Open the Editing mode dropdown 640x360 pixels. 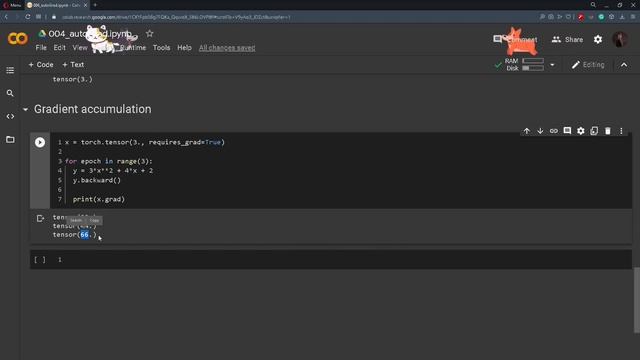[588, 65]
